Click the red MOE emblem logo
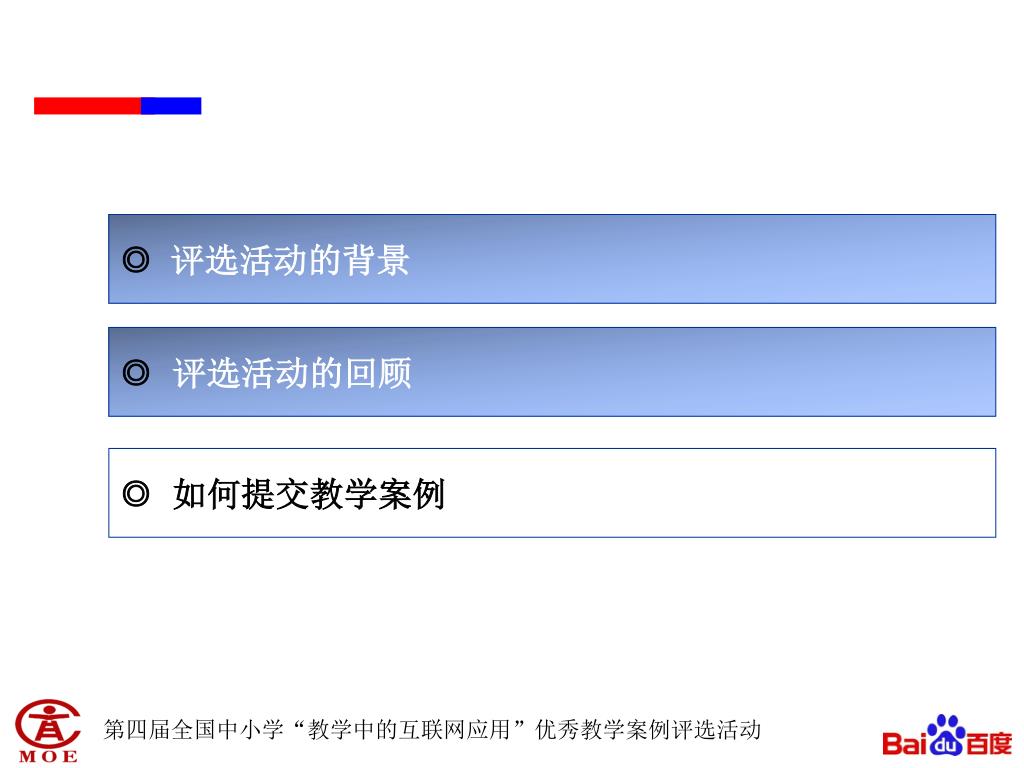The width and height of the screenshot is (1024, 768). 48,724
